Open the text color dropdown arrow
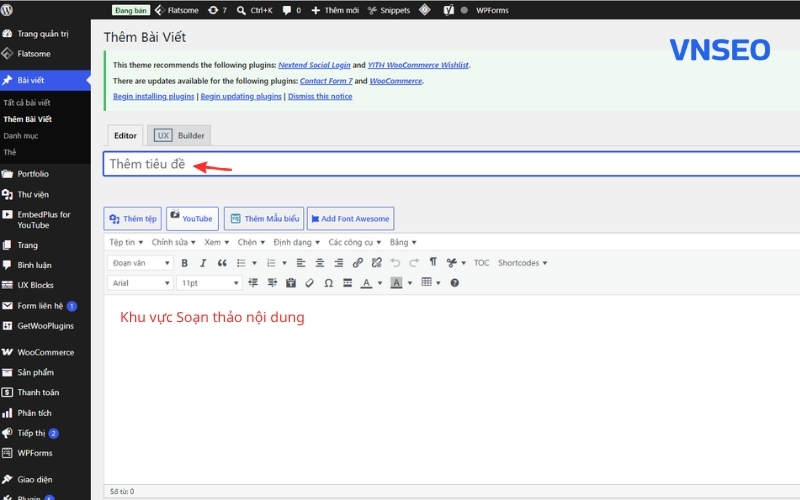Viewport: 800px width, 500px height. 380,283
